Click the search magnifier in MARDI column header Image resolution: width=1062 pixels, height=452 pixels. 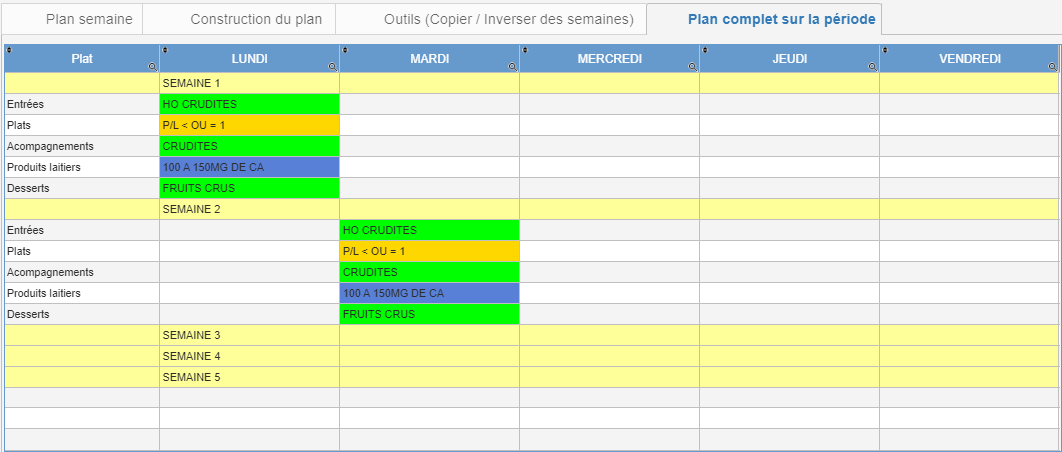pos(512,66)
